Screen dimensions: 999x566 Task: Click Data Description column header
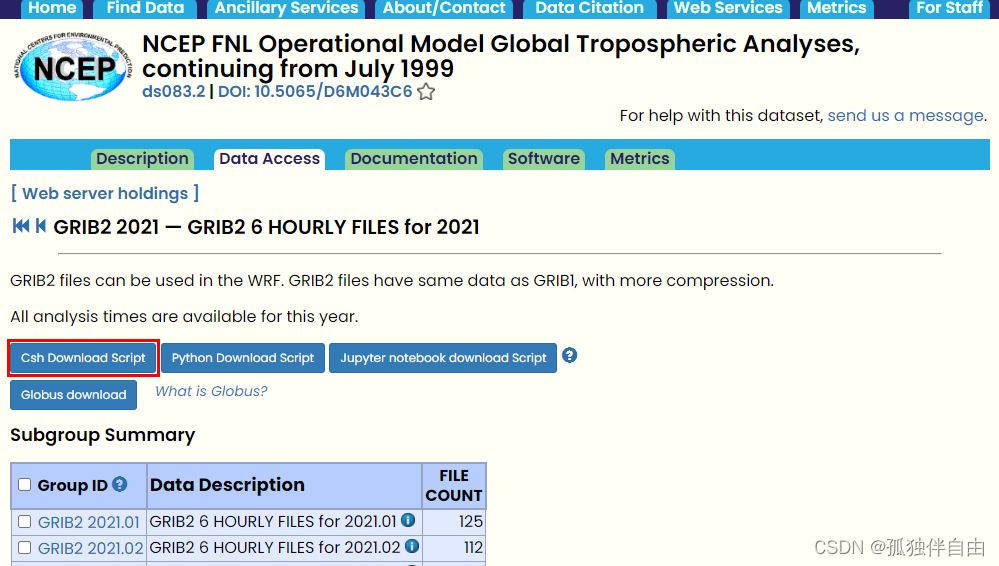[x=284, y=485]
